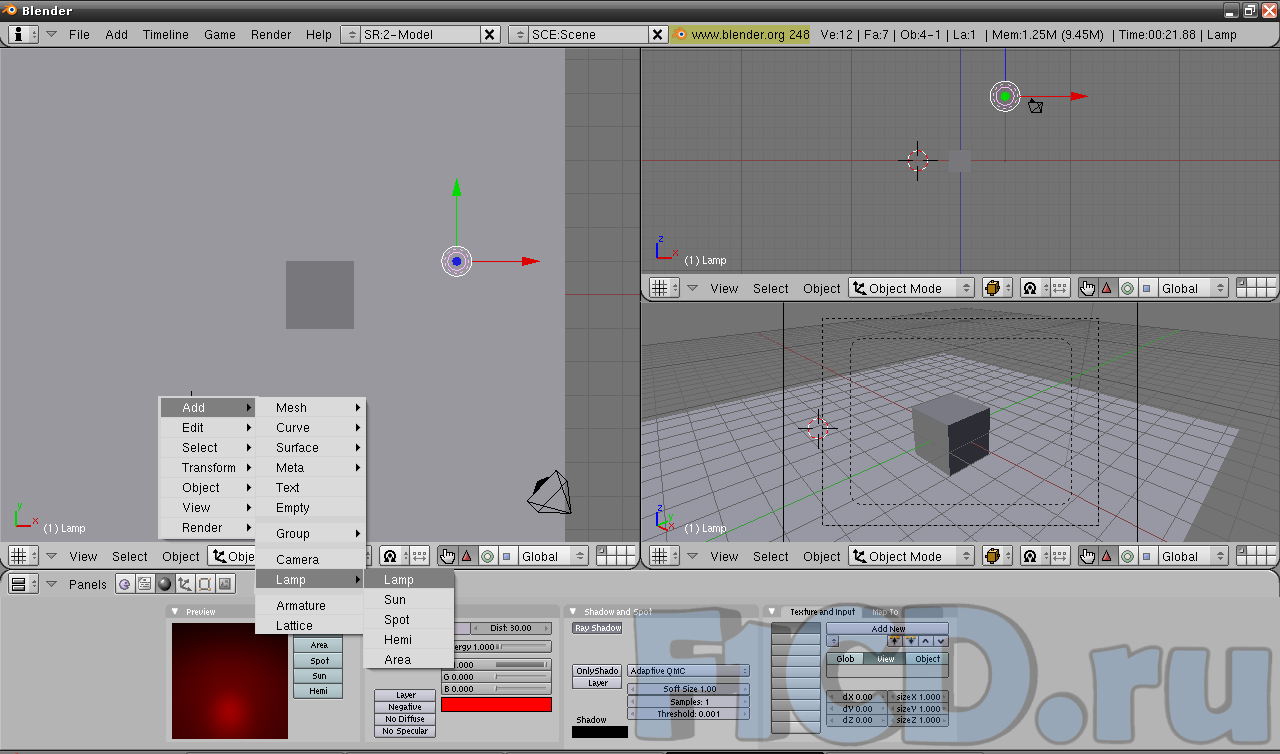Select translate manipulator triangle in top-right viewport
This screenshot has height=754, width=1280.
click(1107, 288)
